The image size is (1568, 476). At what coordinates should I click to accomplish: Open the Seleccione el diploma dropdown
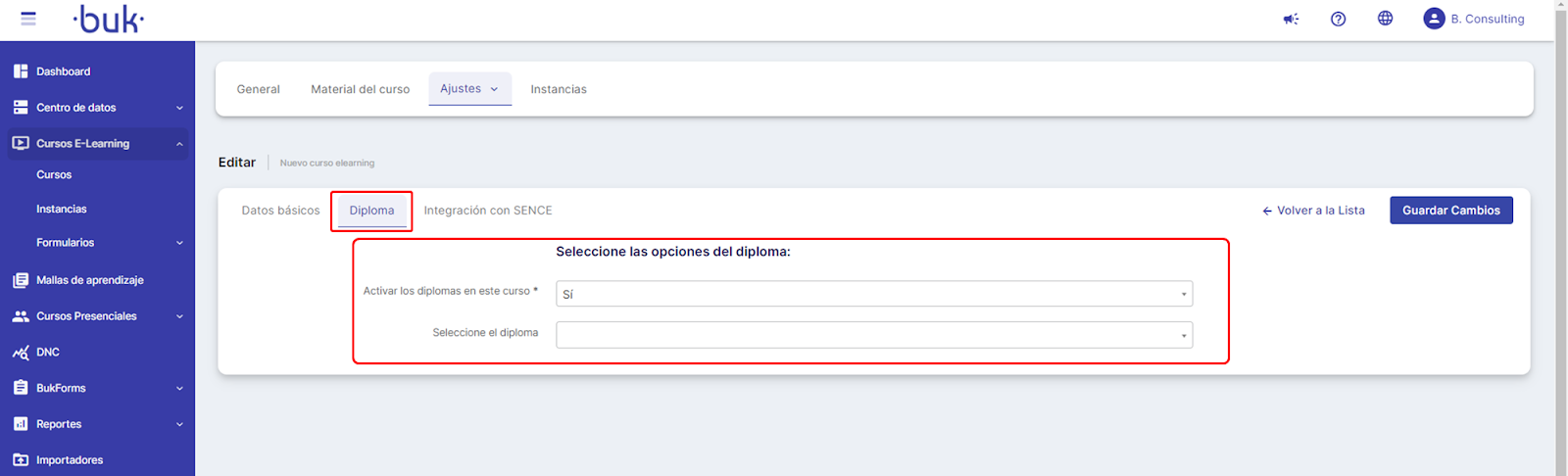click(x=873, y=335)
